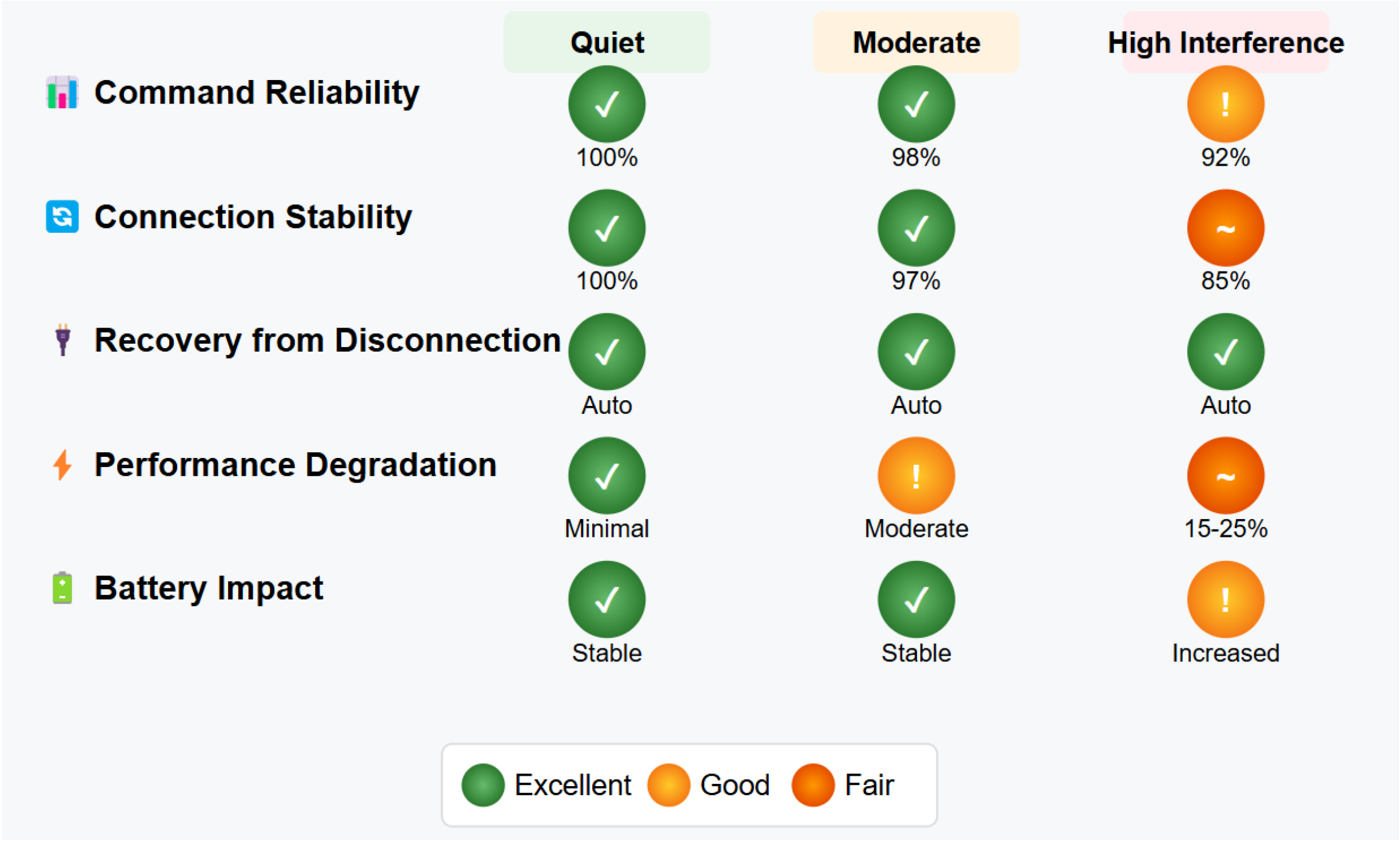
Task: Click the Performance Degradation lightning icon
Action: 62,464
